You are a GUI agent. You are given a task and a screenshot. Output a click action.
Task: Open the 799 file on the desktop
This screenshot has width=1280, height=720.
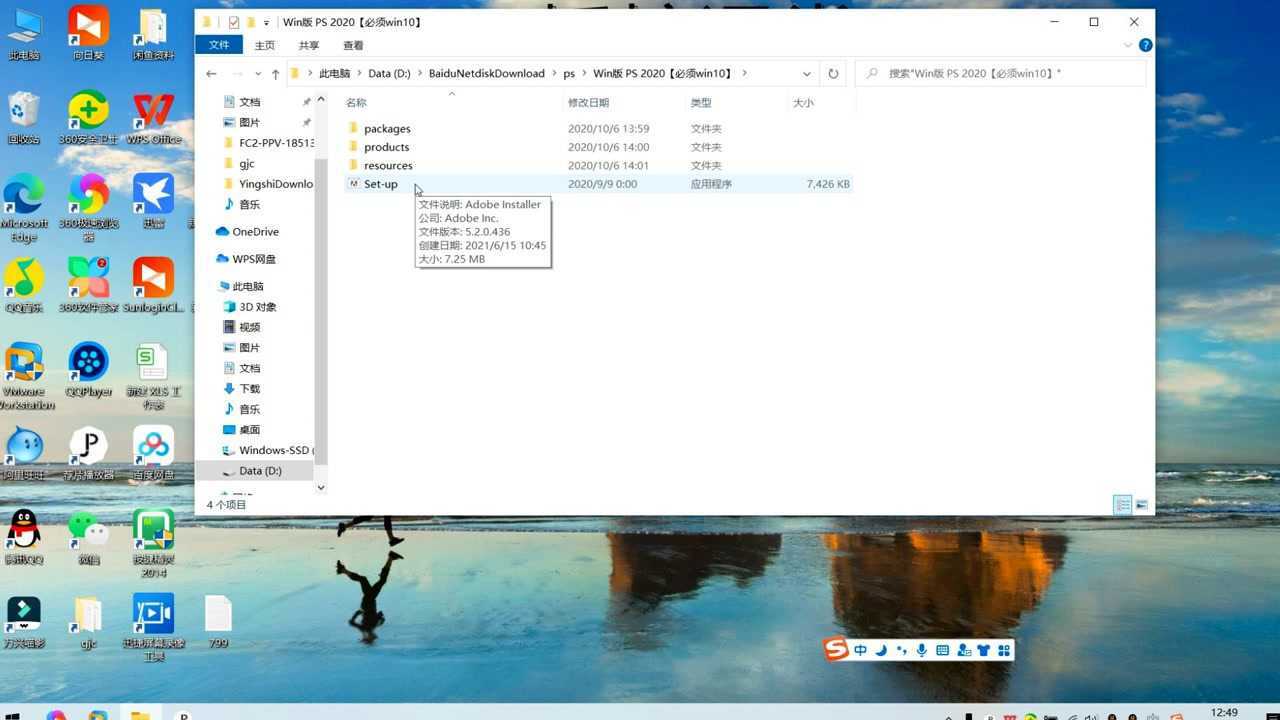(x=218, y=622)
